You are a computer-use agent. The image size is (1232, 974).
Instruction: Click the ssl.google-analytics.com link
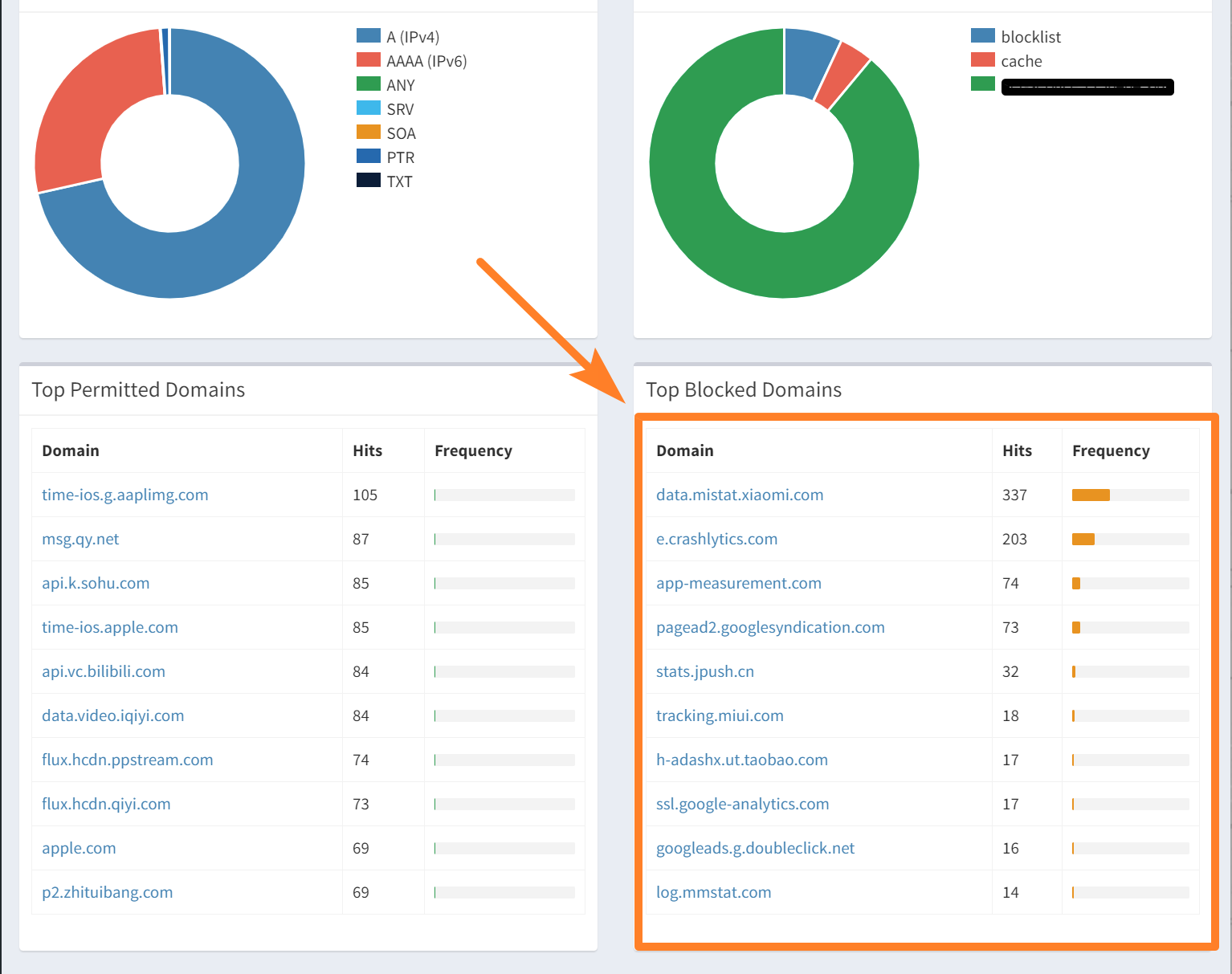(743, 804)
